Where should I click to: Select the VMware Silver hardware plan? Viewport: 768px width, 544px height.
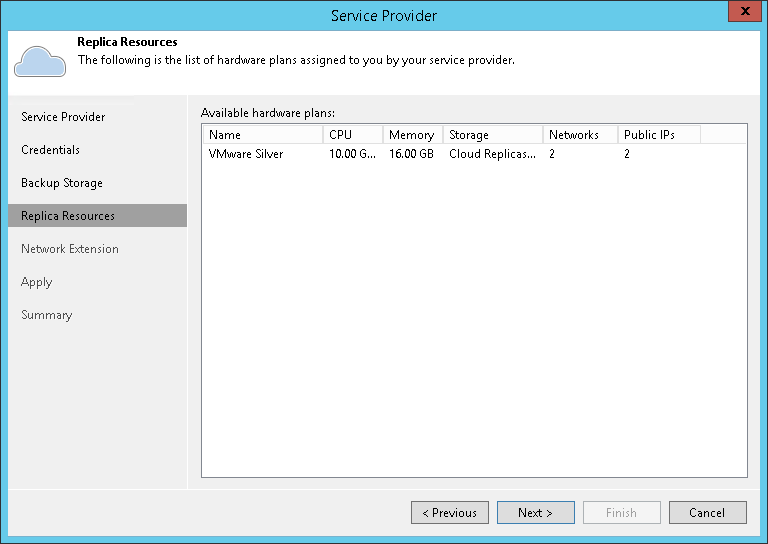point(246,154)
